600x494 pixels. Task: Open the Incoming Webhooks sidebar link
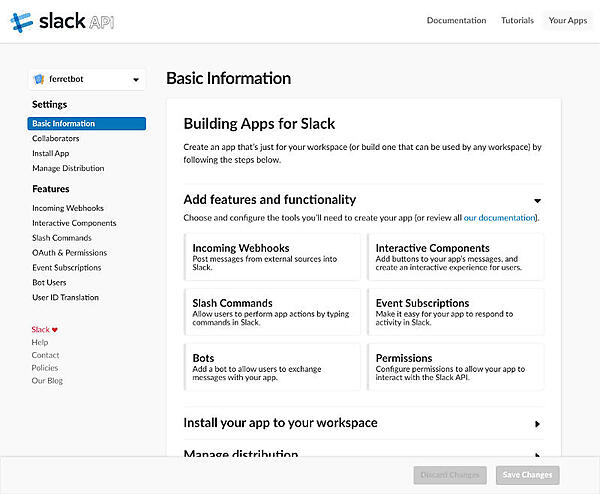[68, 208]
